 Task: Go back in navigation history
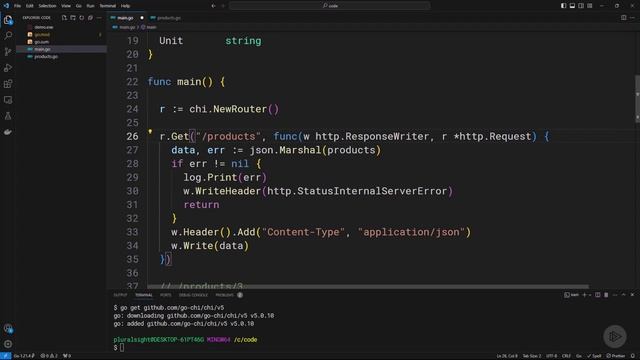tap(213, 6)
